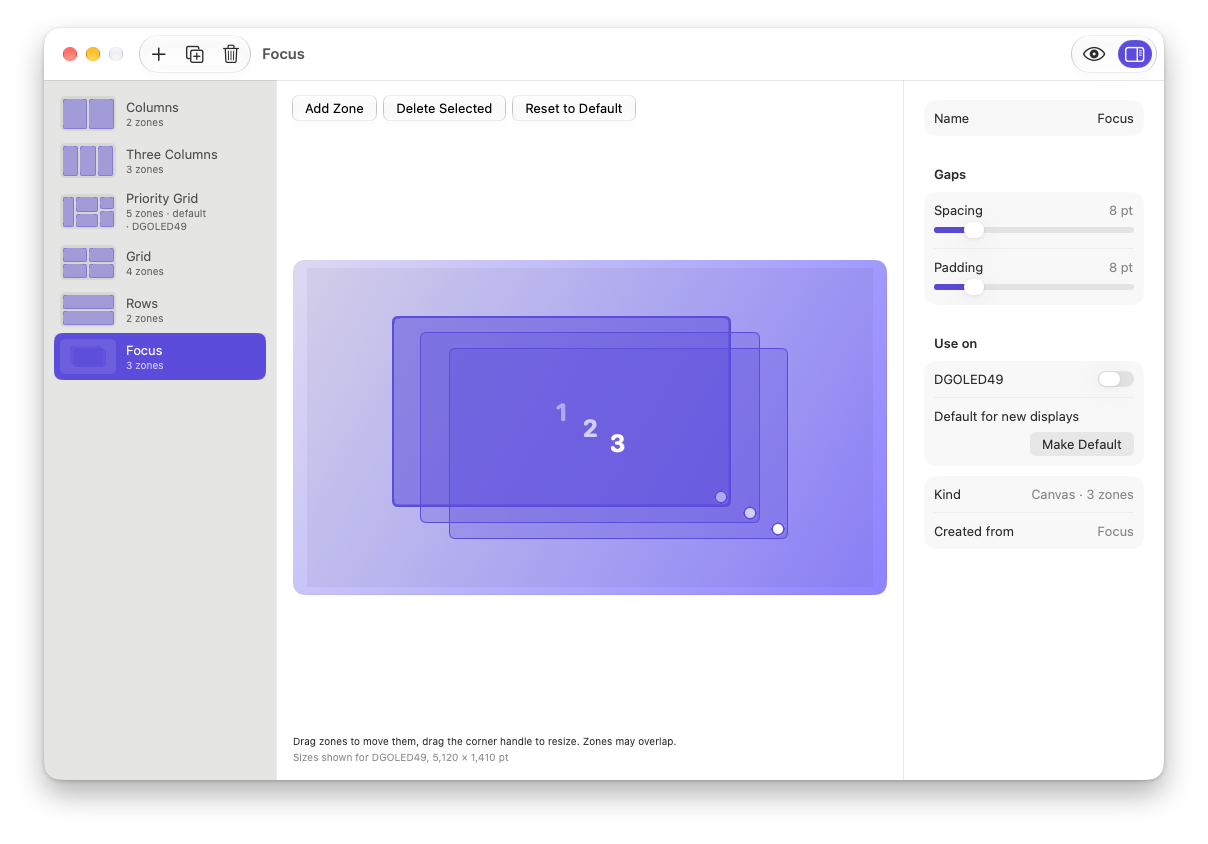
Task: Click Reset to Default button
Action: pos(574,108)
